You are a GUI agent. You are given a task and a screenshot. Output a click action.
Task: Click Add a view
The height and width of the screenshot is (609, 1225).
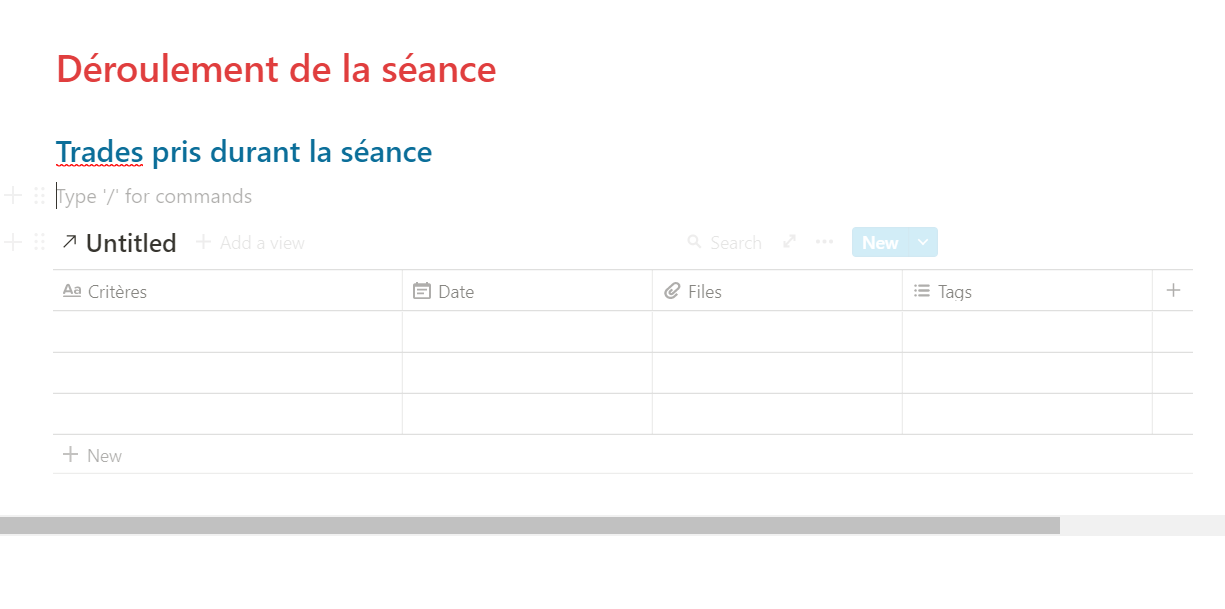pos(250,243)
